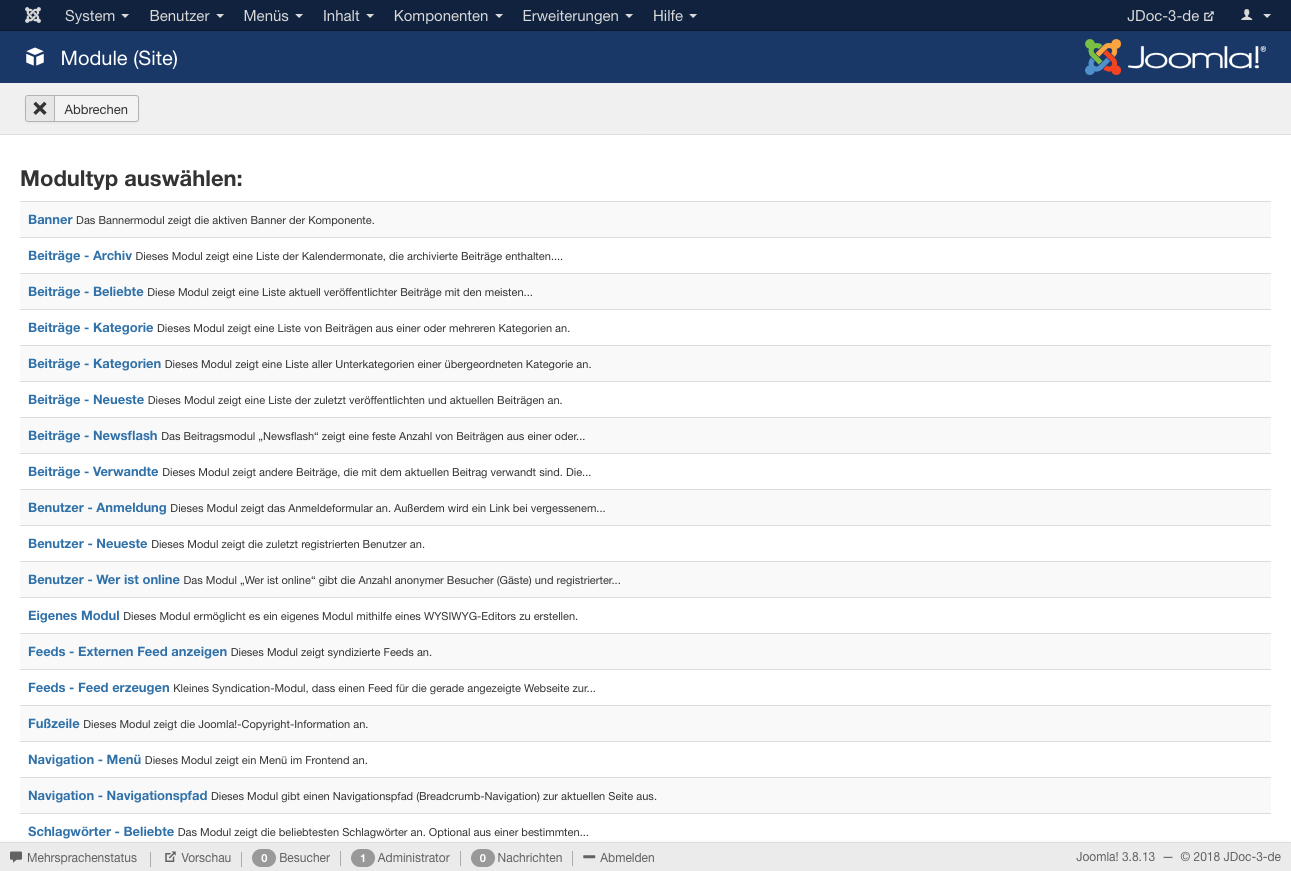The height and width of the screenshot is (871, 1291).
Task: Click the Mehrsprachenstatus speech bubble icon
Action: click(16, 857)
